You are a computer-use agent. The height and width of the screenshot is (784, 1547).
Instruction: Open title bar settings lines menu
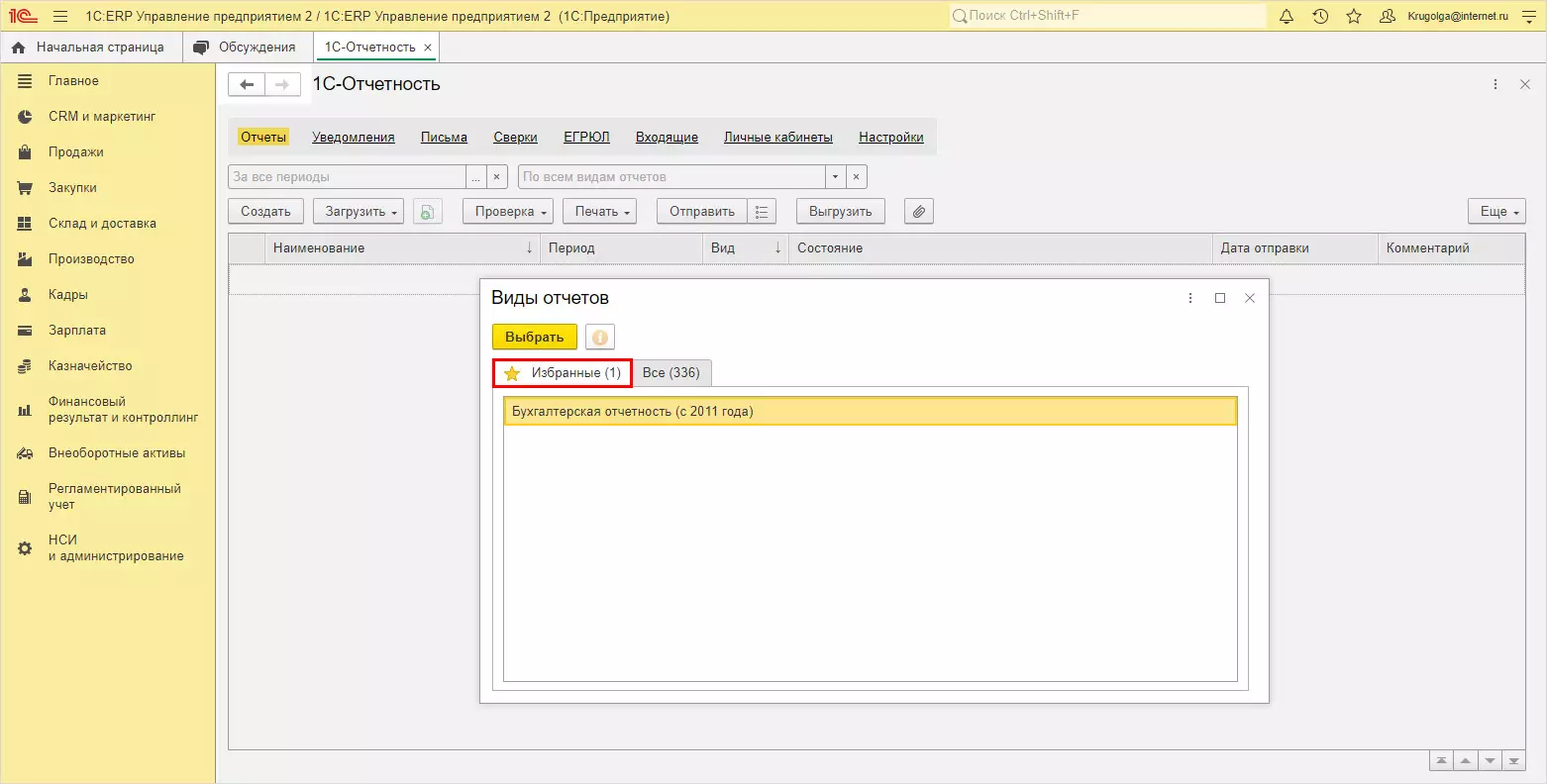(1528, 16)
